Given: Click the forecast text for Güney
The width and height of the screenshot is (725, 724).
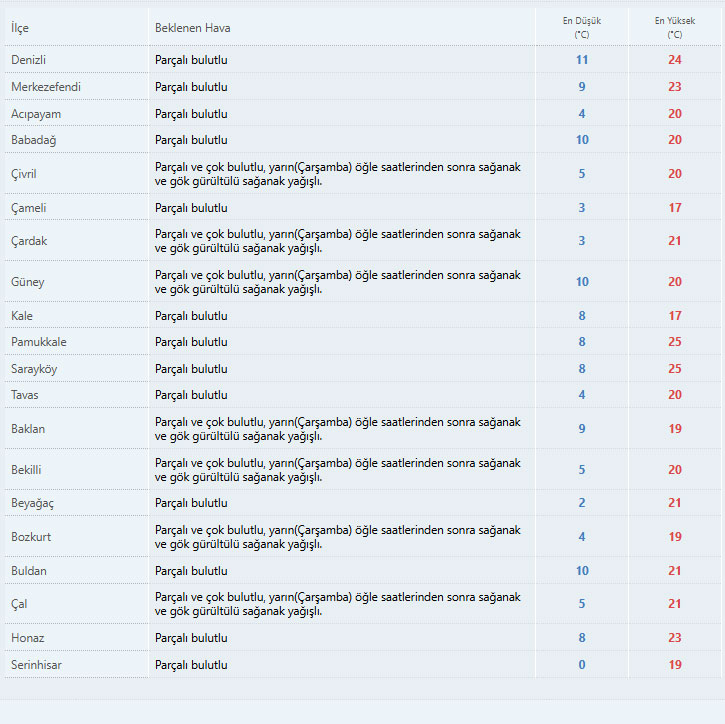Looking at the screenshot, I should [337, 282].
